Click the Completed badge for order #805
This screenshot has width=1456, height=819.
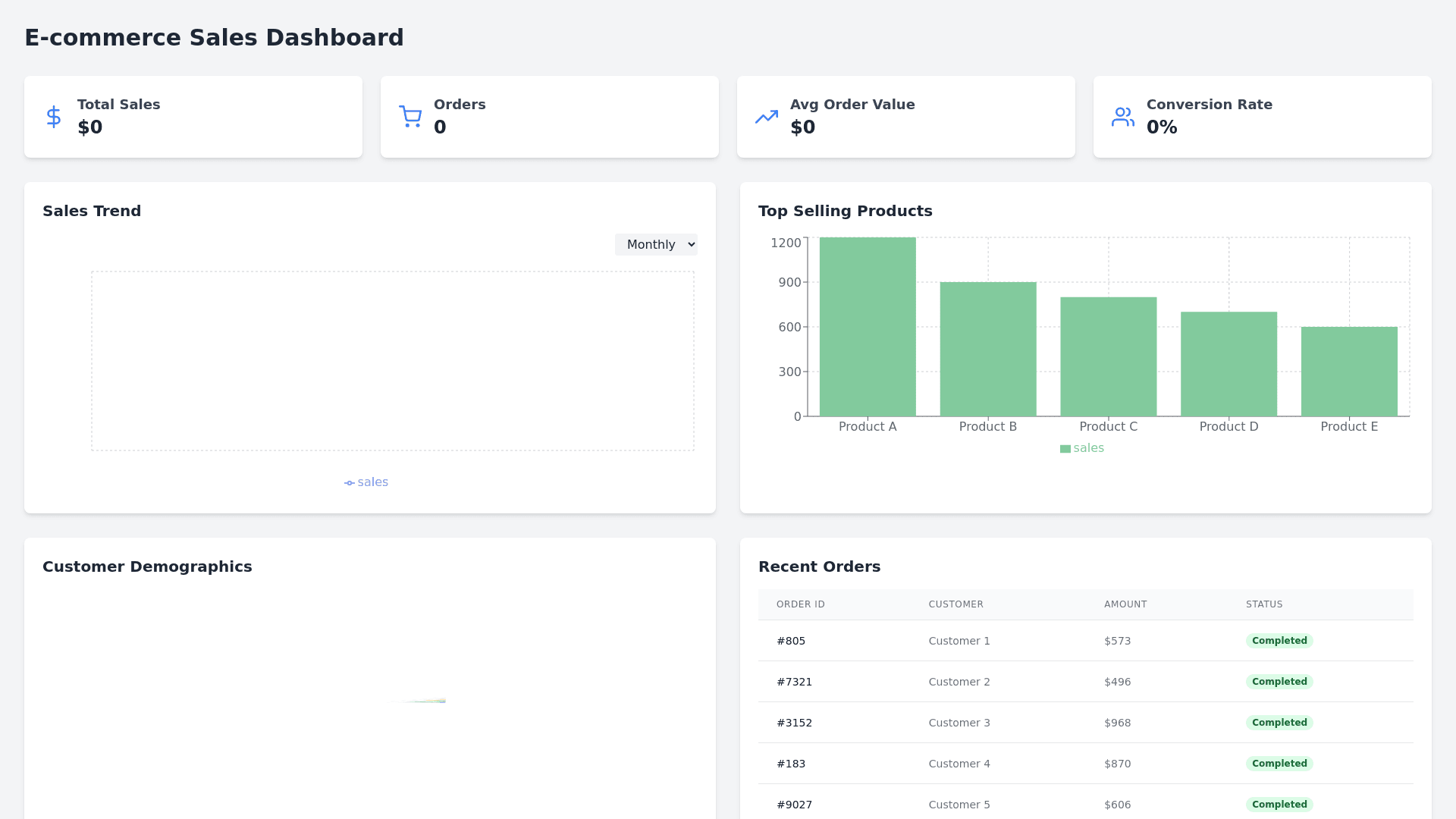(1279, 641)
